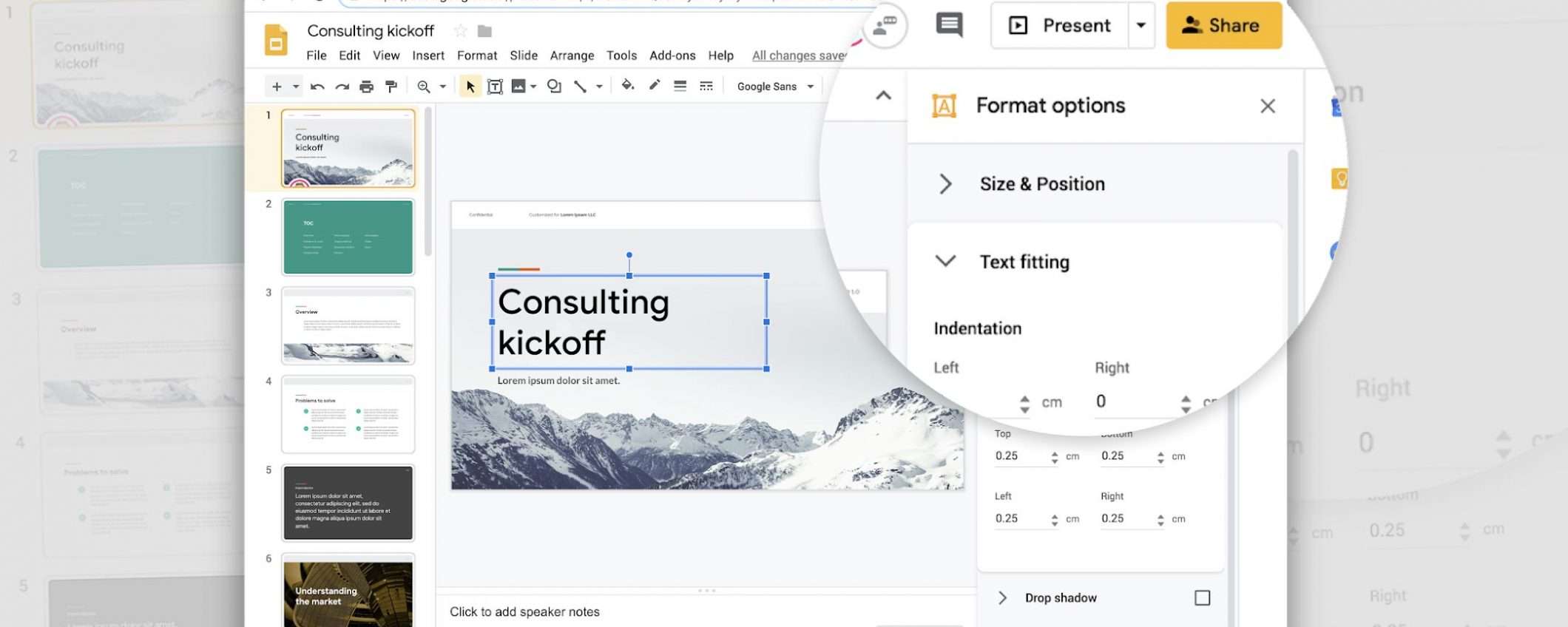The image size is (1568, 627).
Task: Select the text box tool
Action: tap(495, 87)
